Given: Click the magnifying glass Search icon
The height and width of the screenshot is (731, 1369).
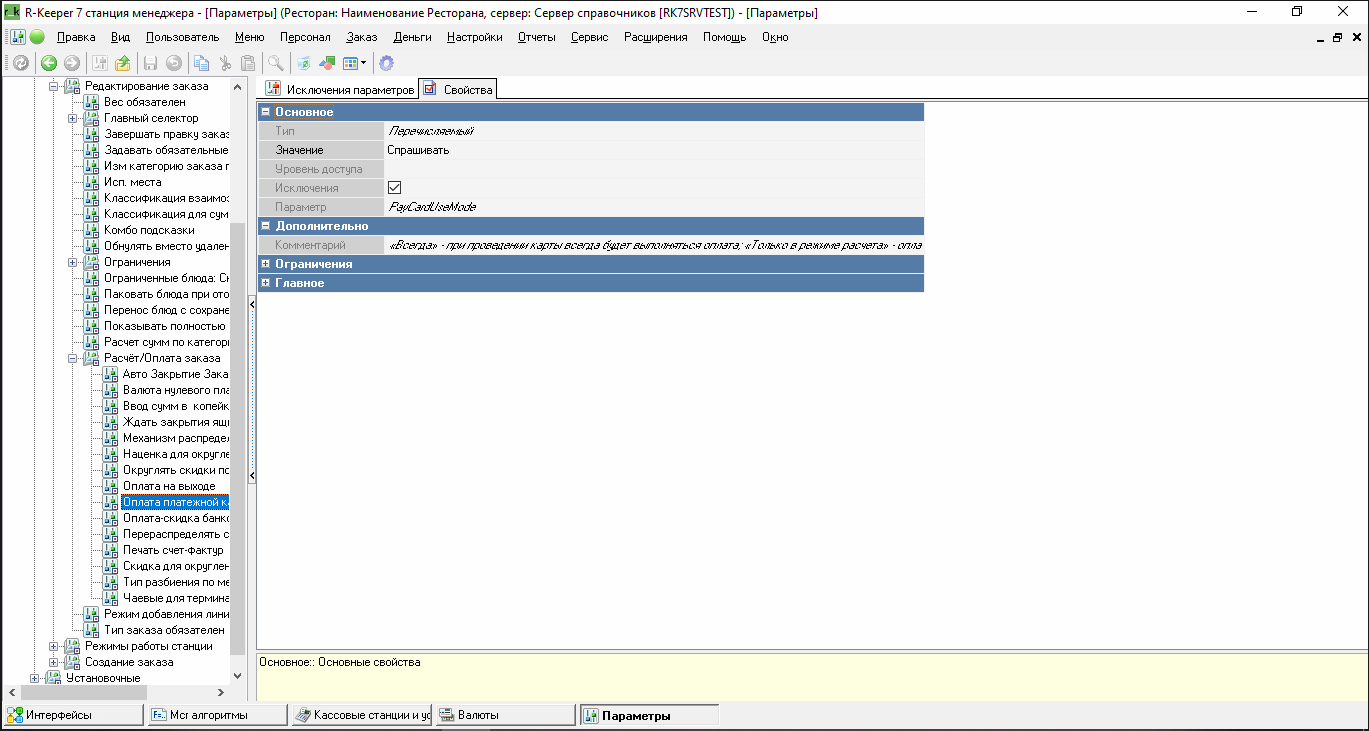Looking at the screenshot, I should tap(275, 63).
